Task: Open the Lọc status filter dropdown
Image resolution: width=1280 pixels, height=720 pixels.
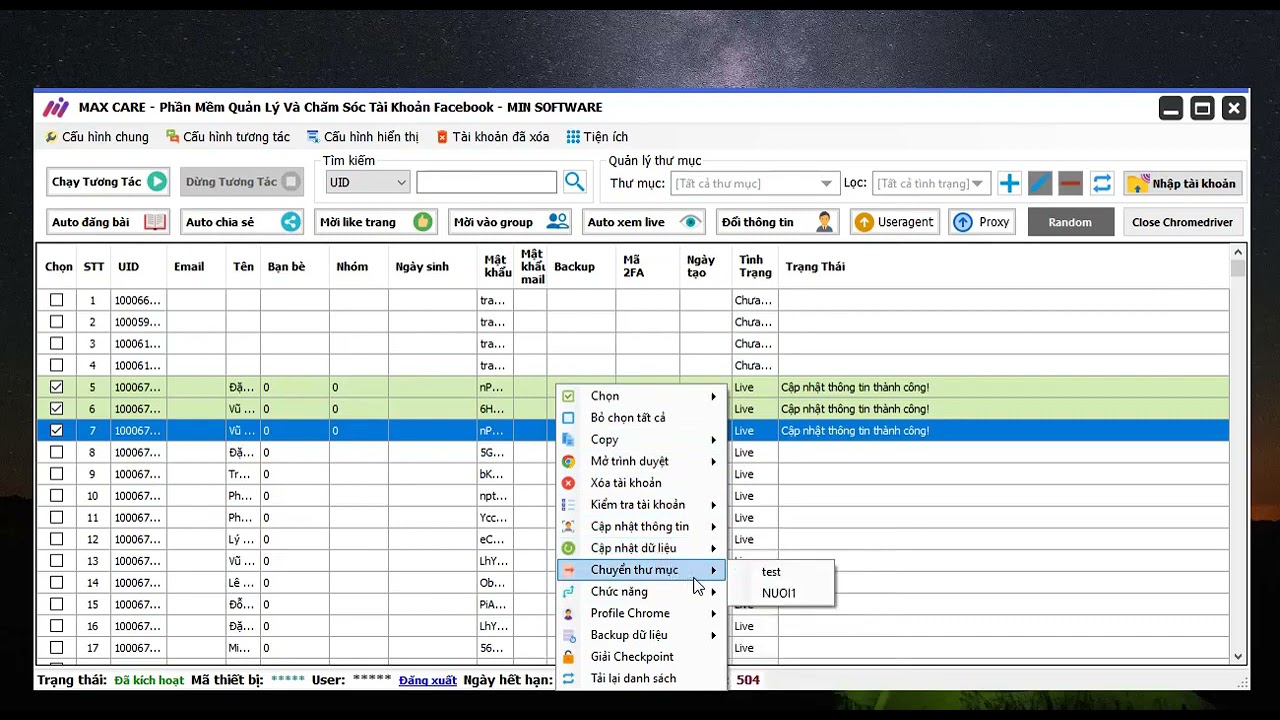Action: 931,183
